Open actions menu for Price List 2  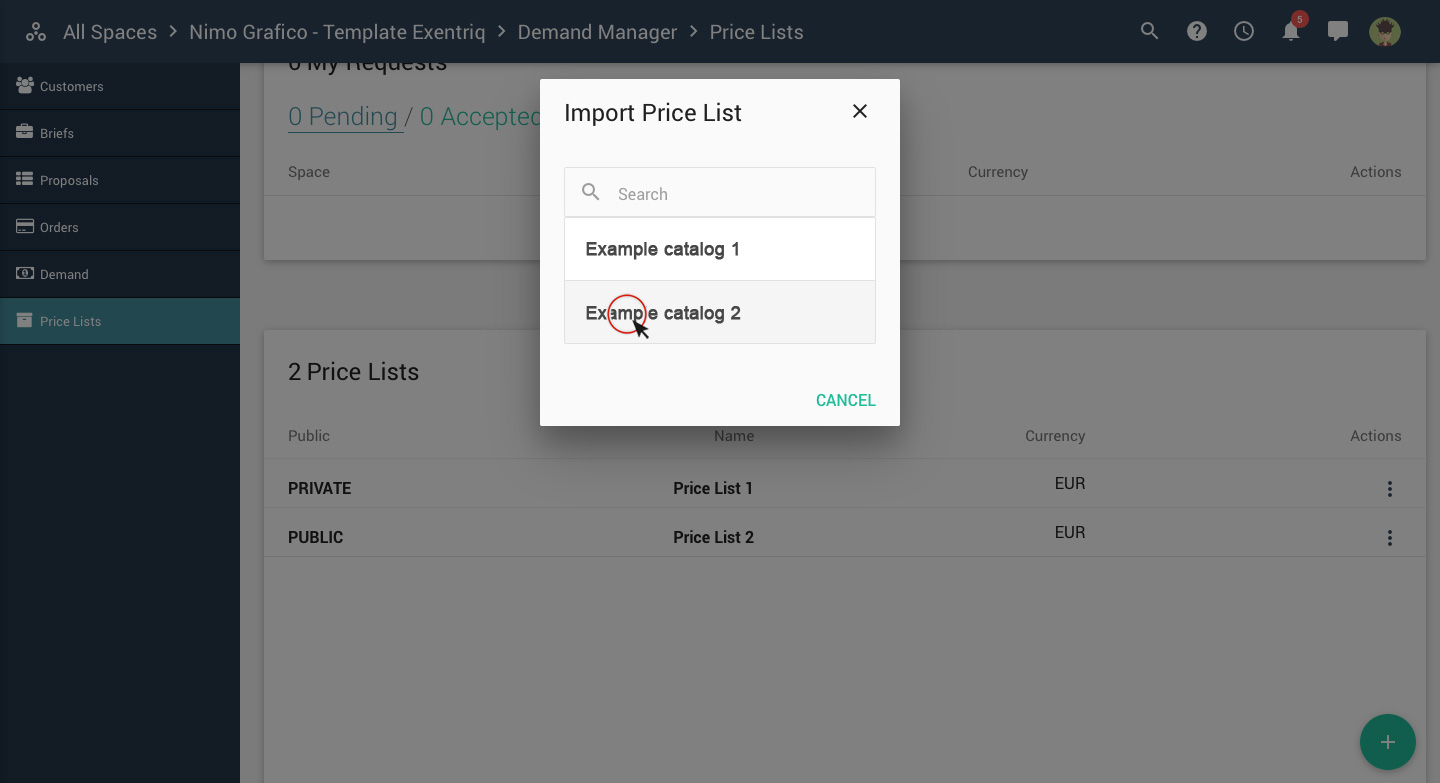1390,538
